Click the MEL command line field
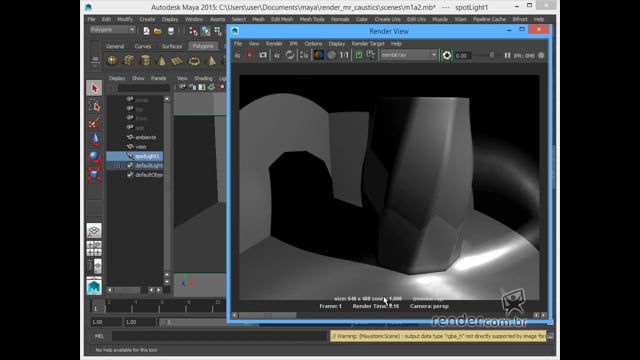 219,336
